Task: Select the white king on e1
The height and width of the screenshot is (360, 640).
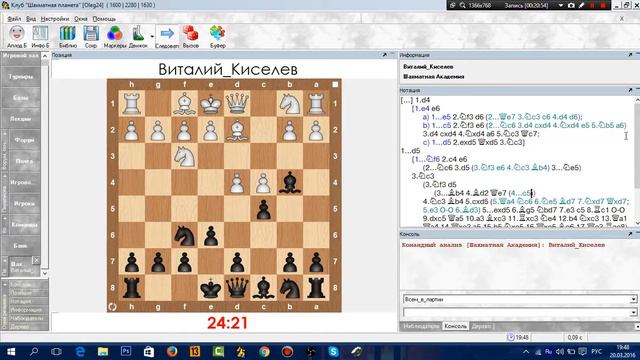Action: tap(211, 104)
